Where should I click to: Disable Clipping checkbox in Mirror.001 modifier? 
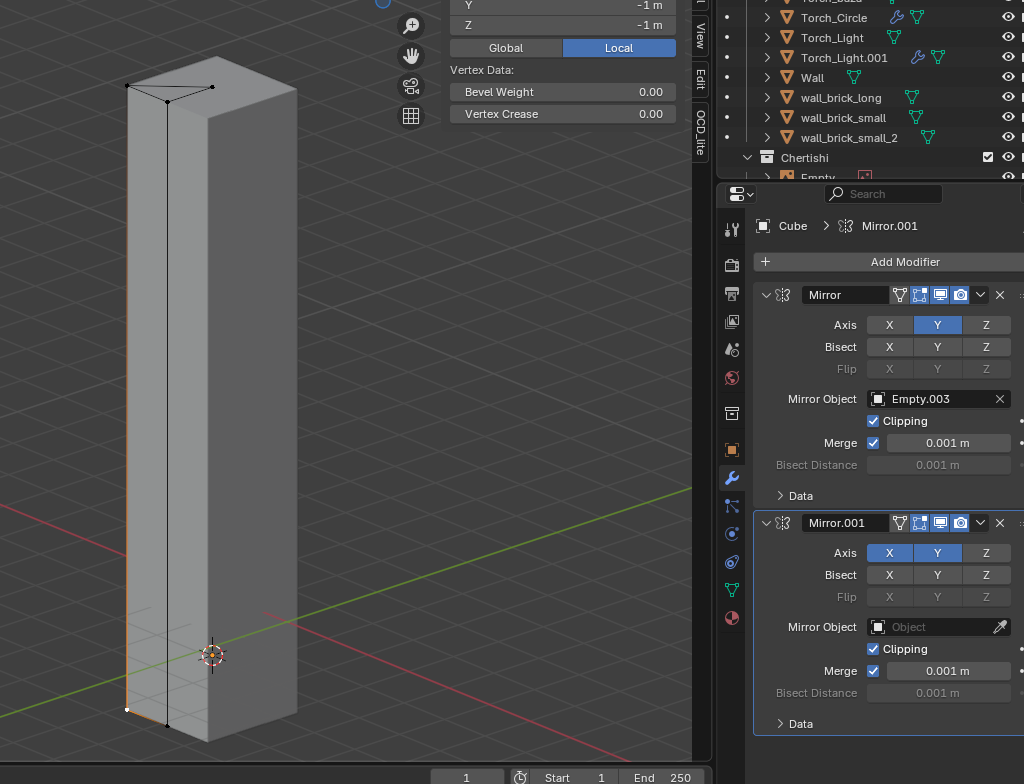click(x=873, y=649)
